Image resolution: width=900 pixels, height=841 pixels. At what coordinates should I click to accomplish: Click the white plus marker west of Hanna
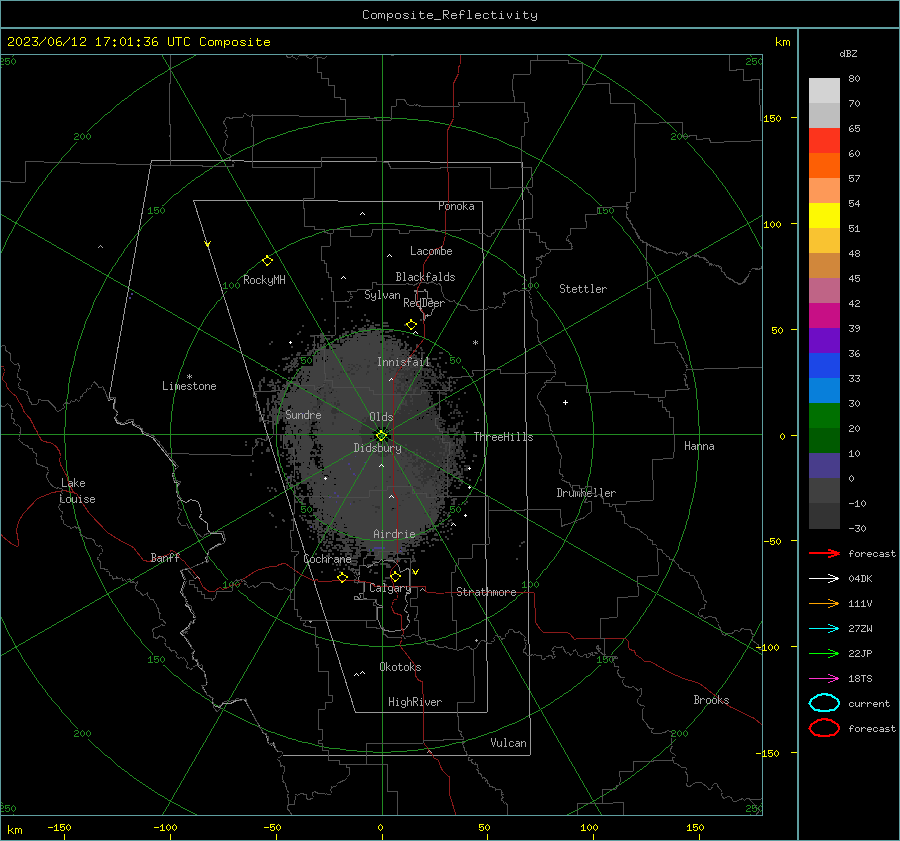[x=565, y=402]
